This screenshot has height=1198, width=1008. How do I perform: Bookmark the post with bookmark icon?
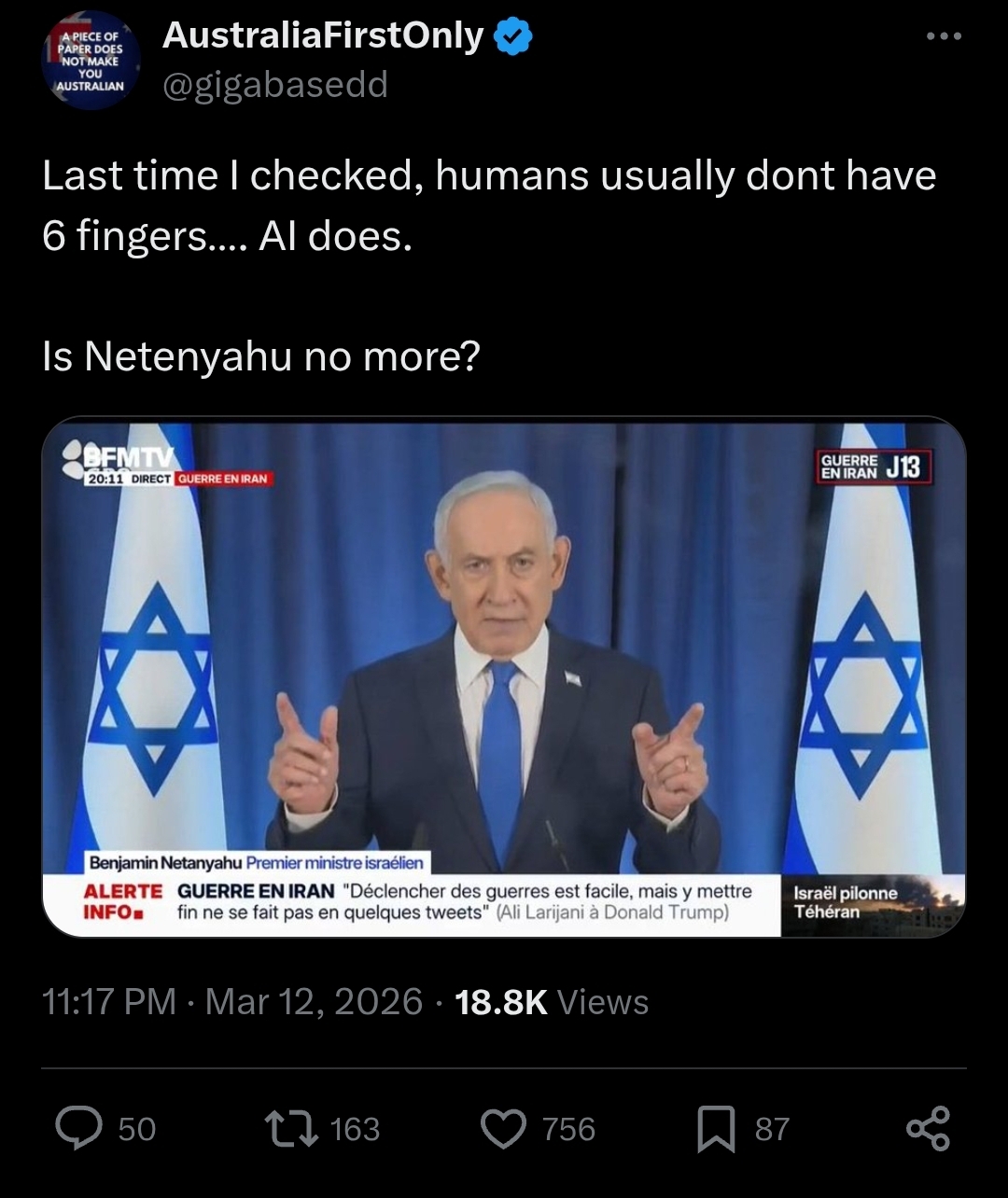(717, 1129)
